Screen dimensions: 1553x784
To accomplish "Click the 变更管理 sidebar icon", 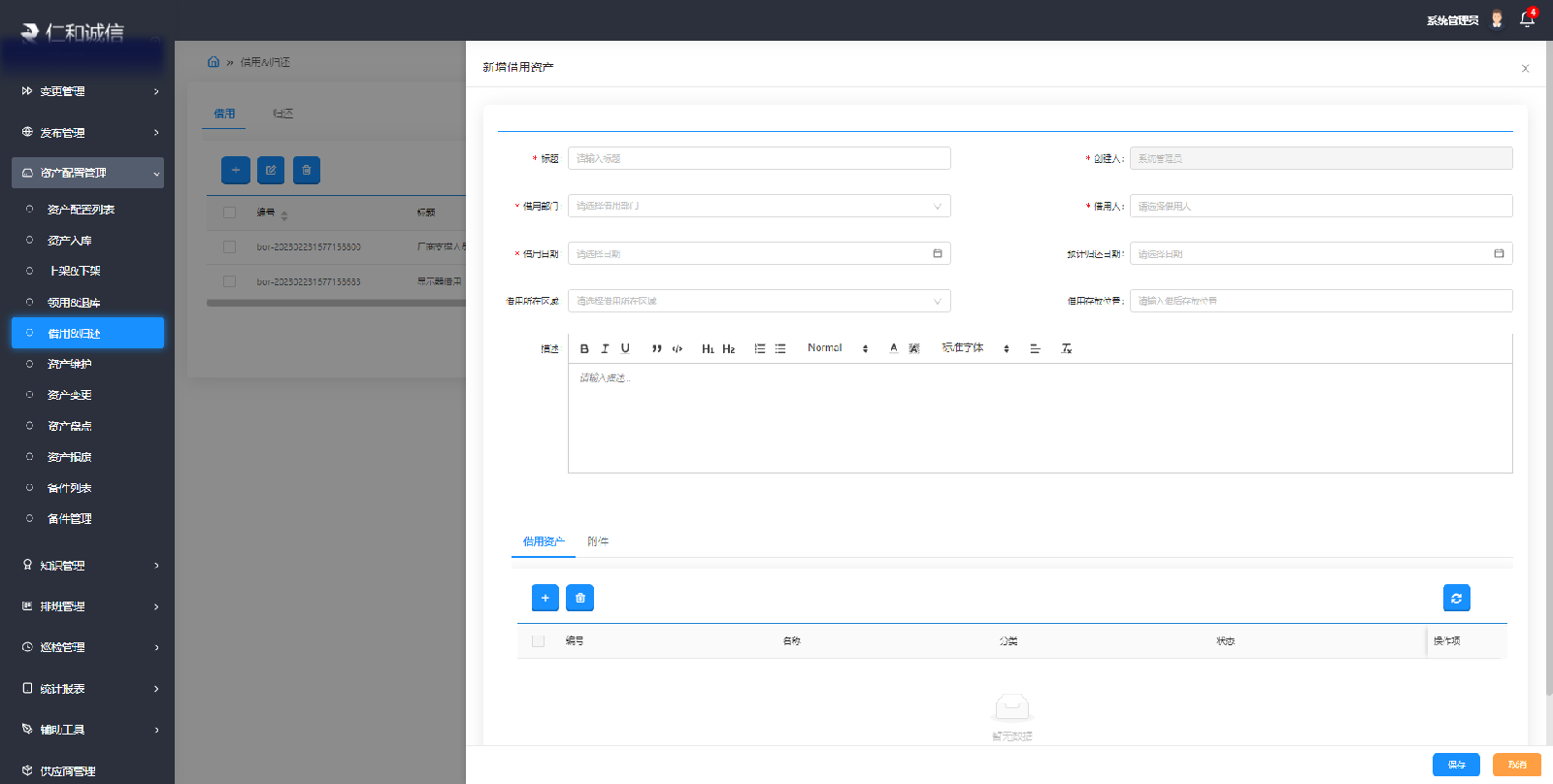I will point(27,91).
